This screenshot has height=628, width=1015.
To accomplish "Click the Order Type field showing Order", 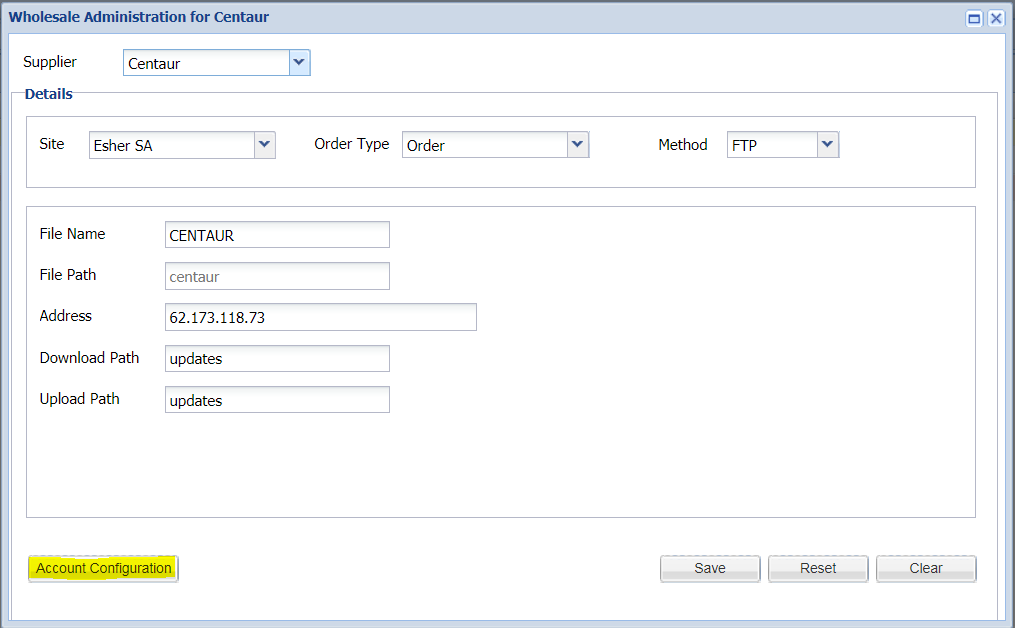I will [x=485, y=145].
